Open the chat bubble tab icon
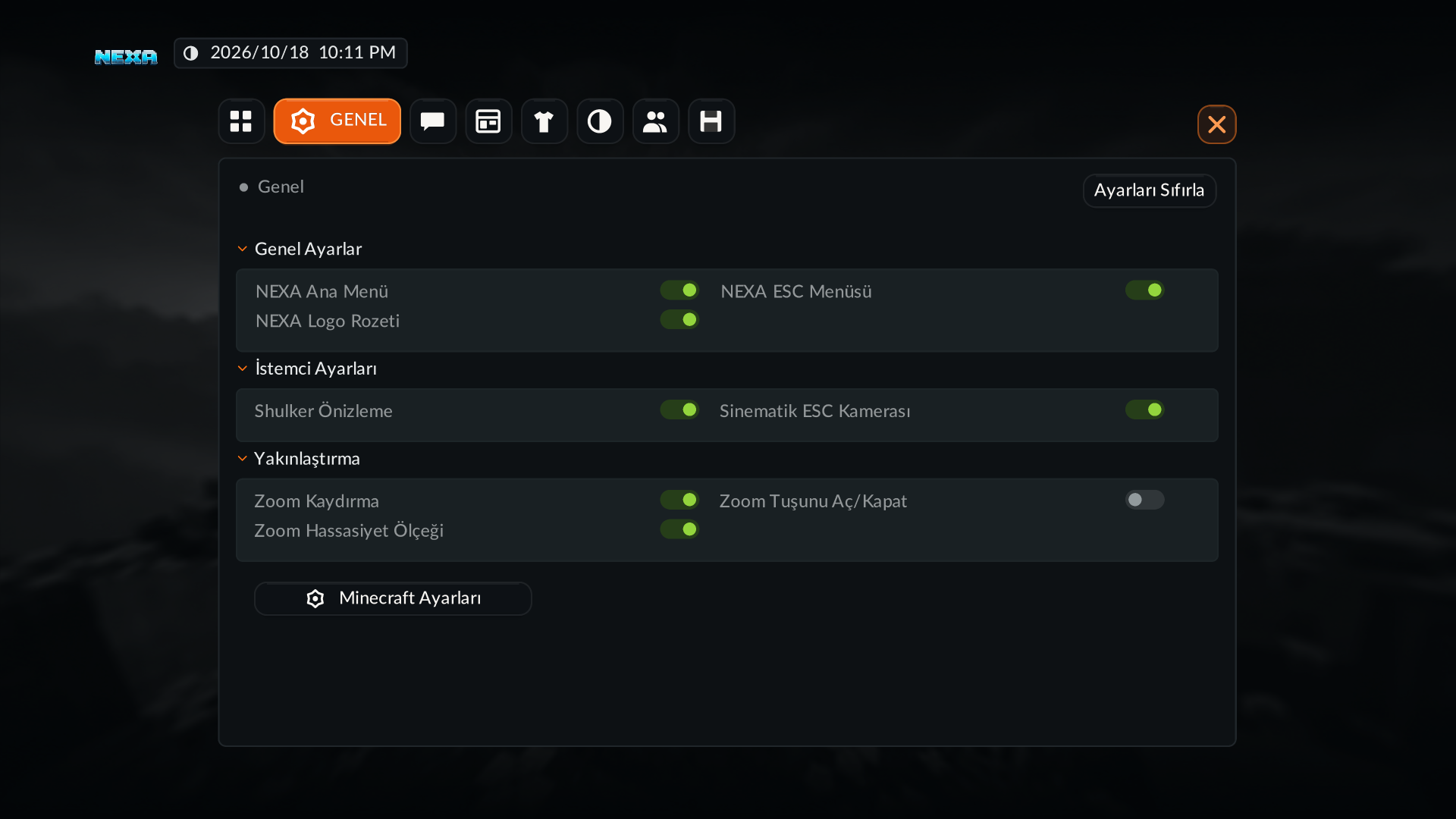The image size is (1456, 819). (x=432, y=121)
